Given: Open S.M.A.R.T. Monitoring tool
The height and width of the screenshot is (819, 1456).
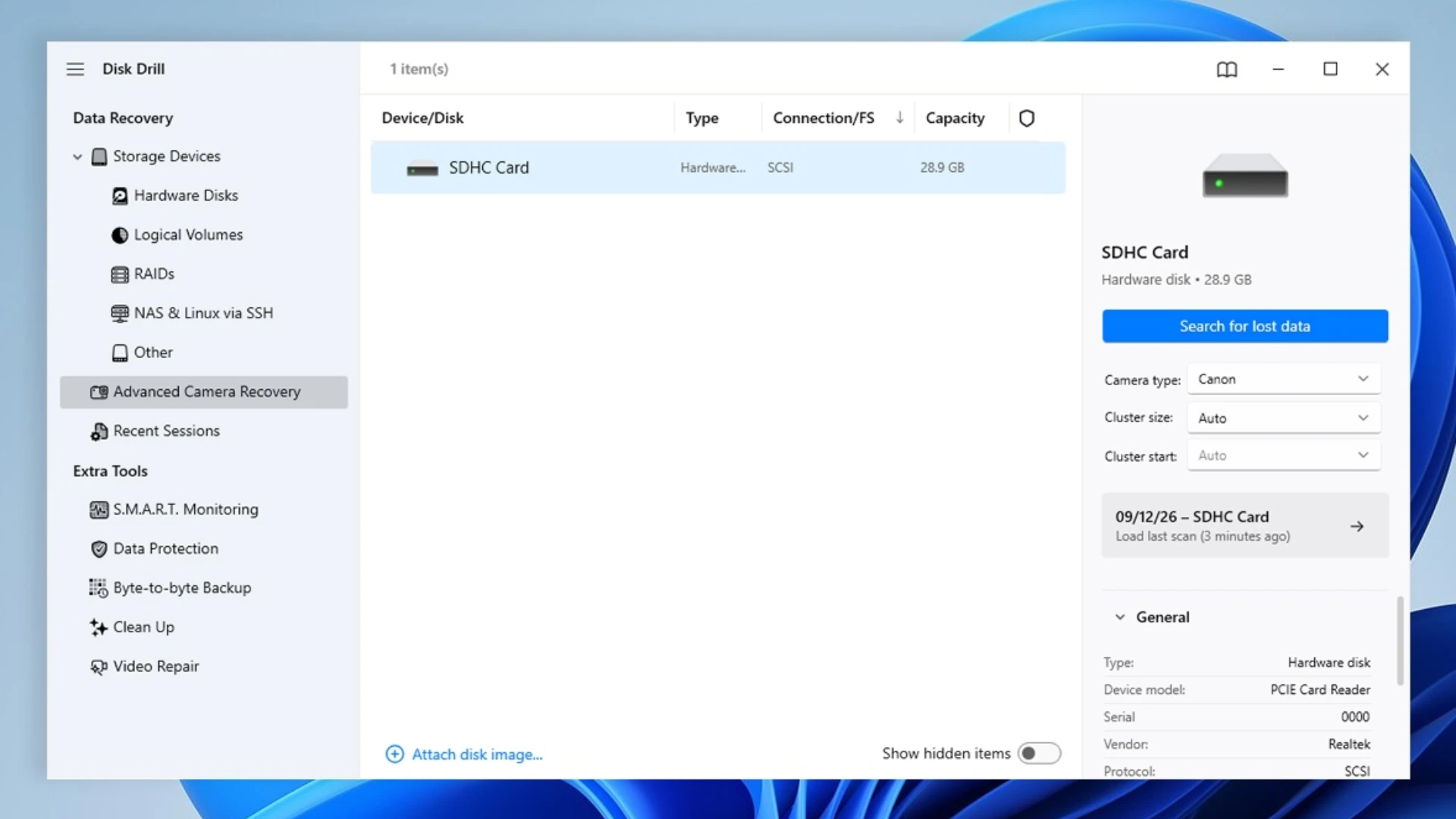Looking at the screenshot, I should [186, 510].
